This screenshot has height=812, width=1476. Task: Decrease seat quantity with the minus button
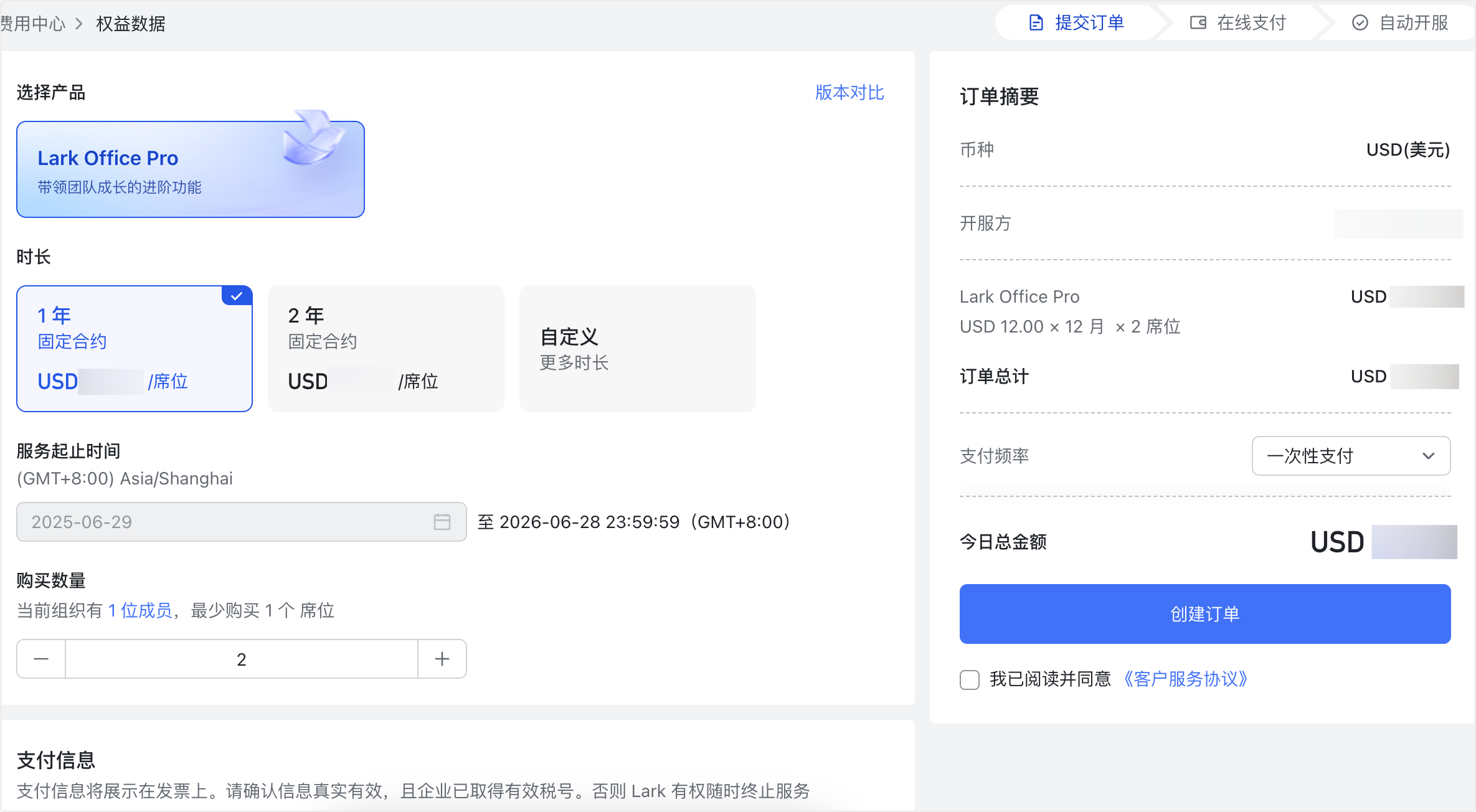[x=41, y=659]
